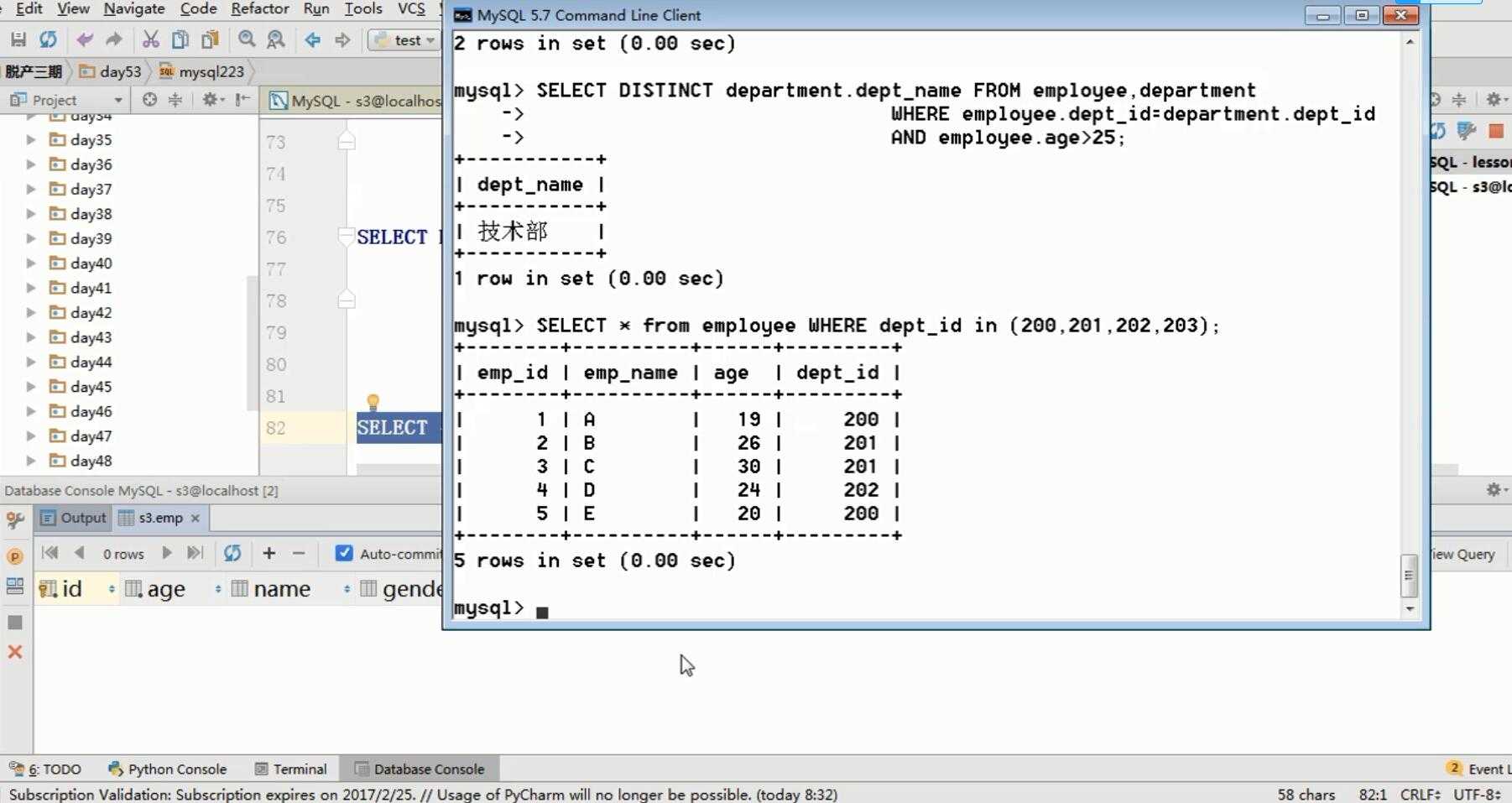Undo the last action via toolbar arrow
The image size is (1512, 803).
(85, 39)
